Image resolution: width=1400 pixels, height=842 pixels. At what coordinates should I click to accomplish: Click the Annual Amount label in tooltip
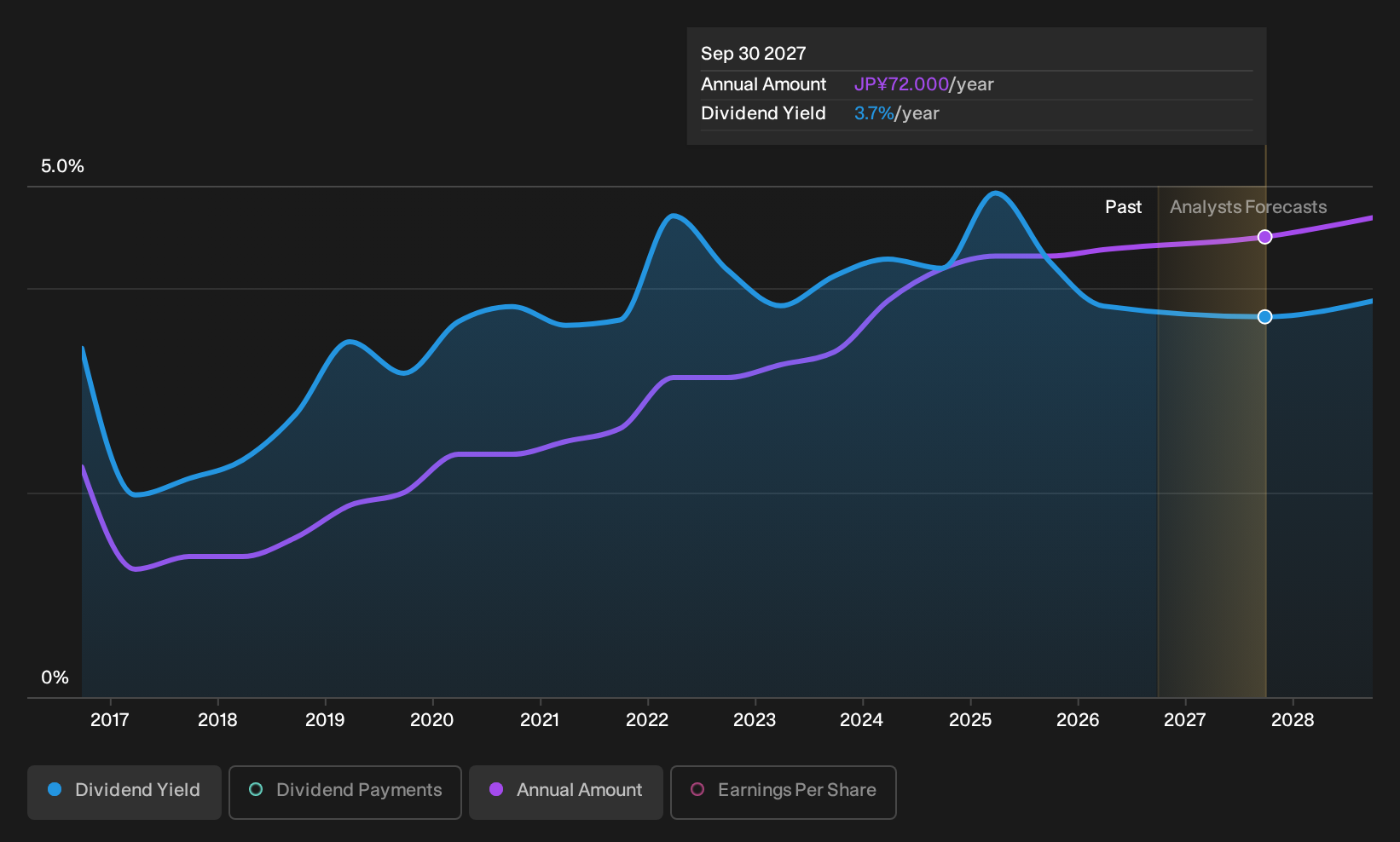[764, 84]
